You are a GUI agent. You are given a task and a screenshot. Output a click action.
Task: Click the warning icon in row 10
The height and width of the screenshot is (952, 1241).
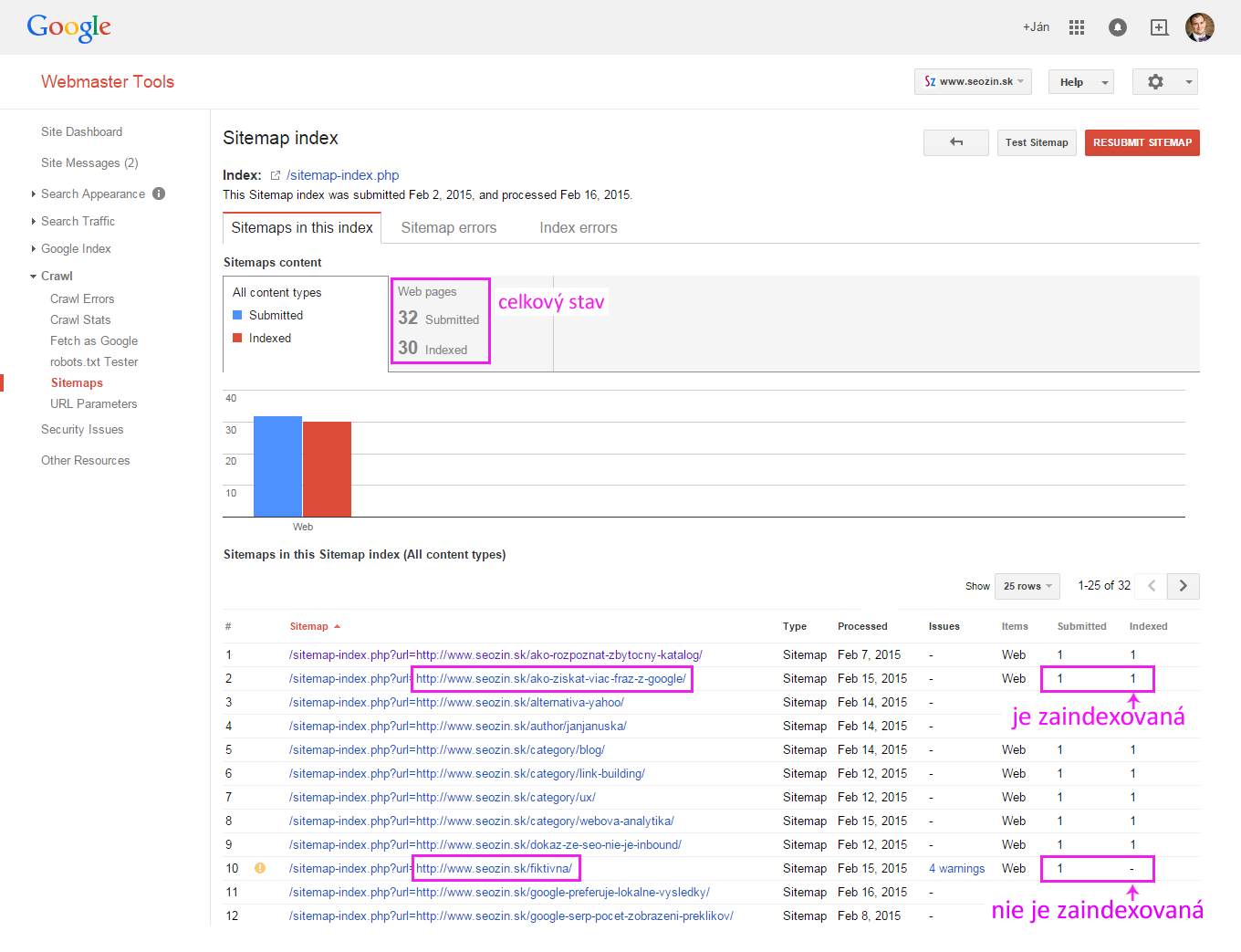(x=260, y=868)
